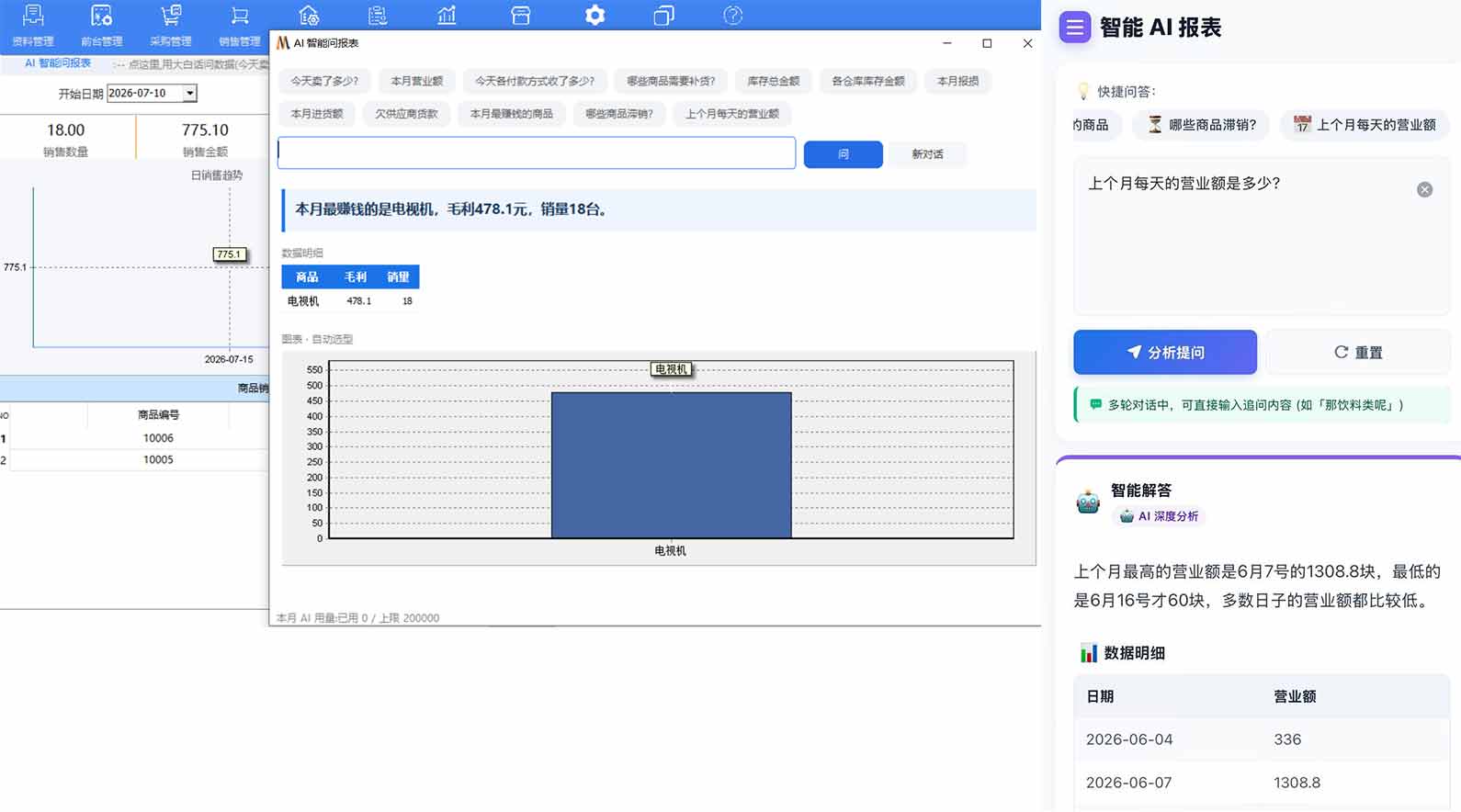1461x812 pixels.
Task: Switch to the AI 智能问报表 tab
Action: (57, 63)
